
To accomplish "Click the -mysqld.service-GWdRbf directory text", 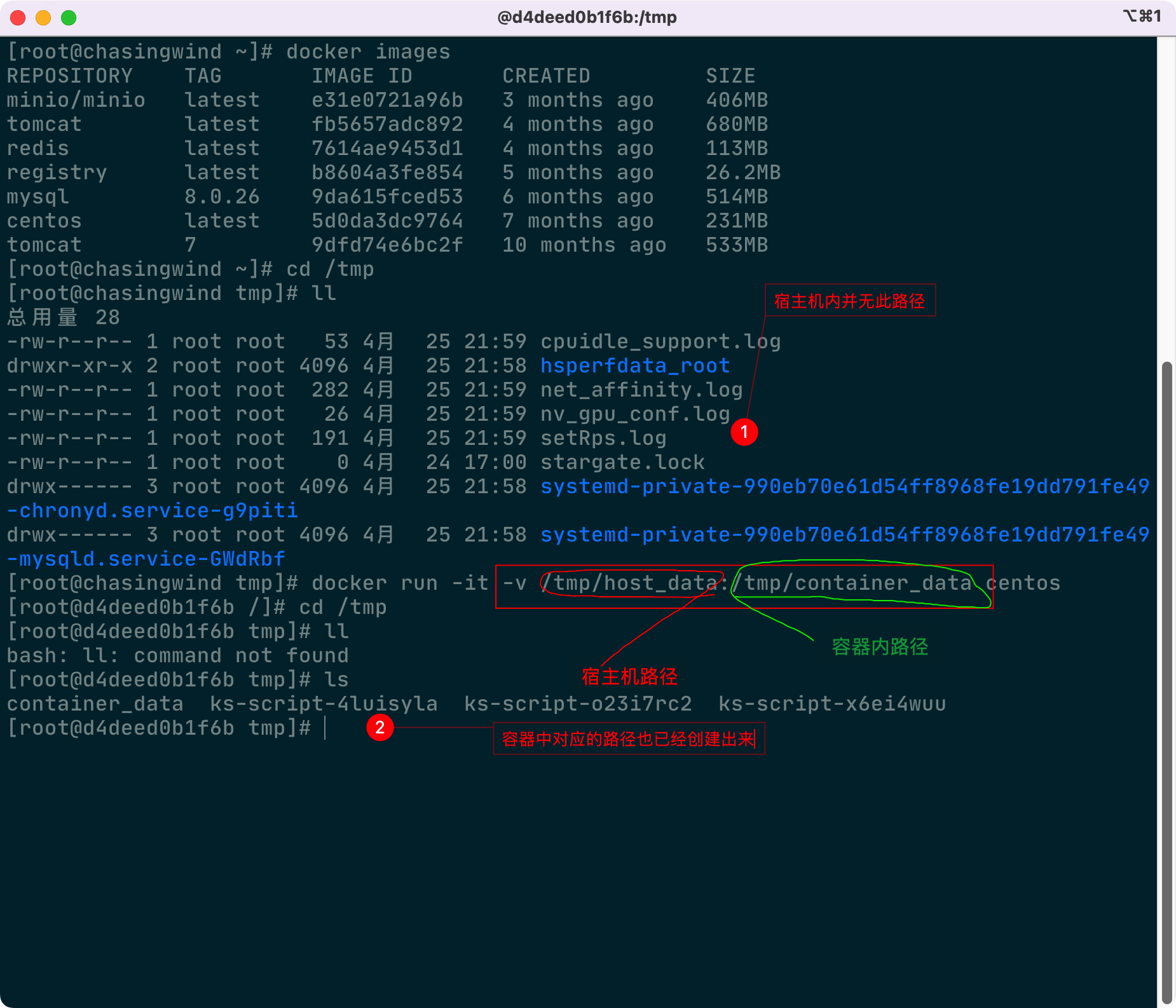I will point(146,559).
